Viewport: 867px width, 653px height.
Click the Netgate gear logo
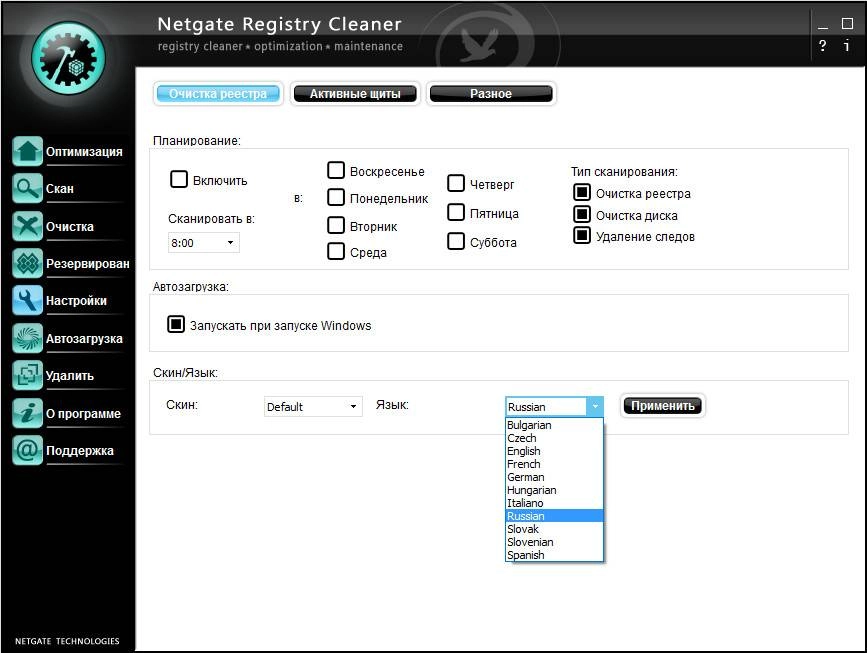68,59
